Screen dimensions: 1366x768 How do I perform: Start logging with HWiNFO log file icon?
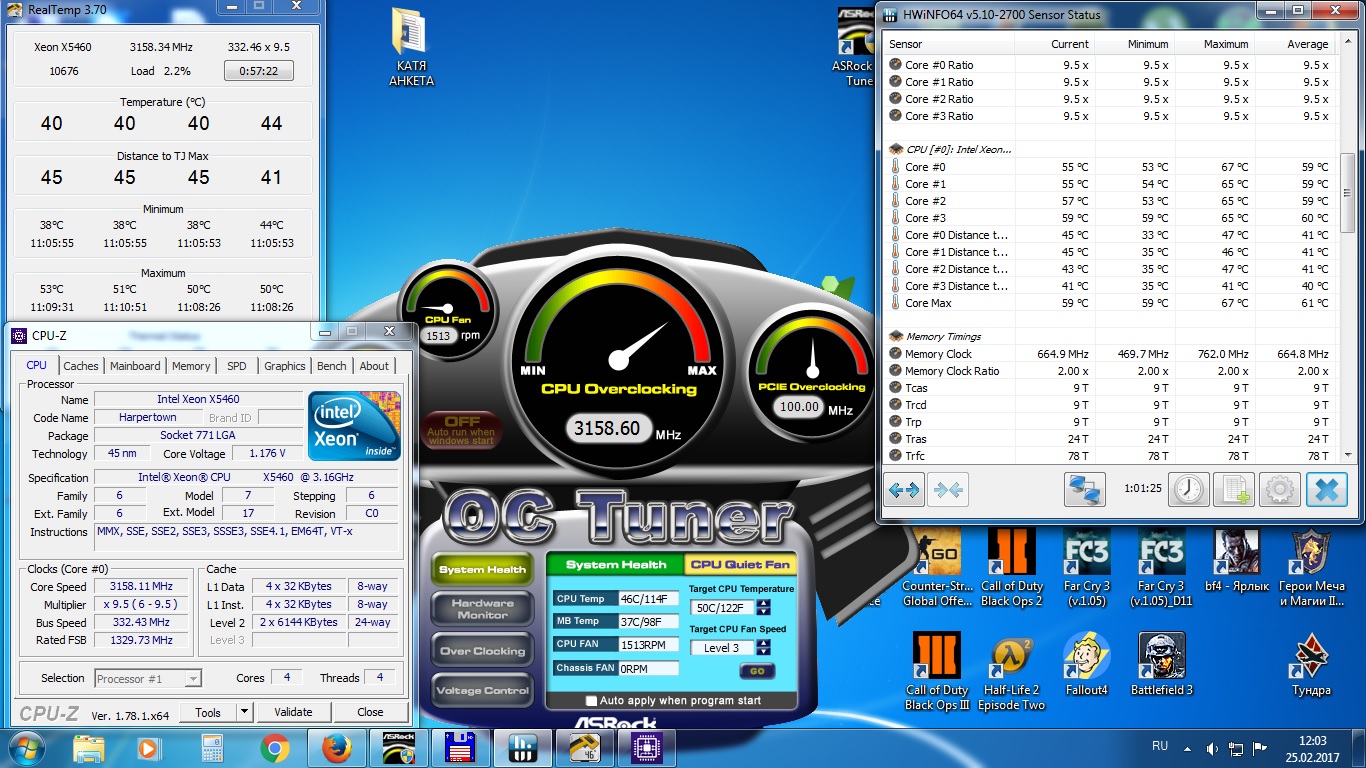click(x=1233, y=490)
